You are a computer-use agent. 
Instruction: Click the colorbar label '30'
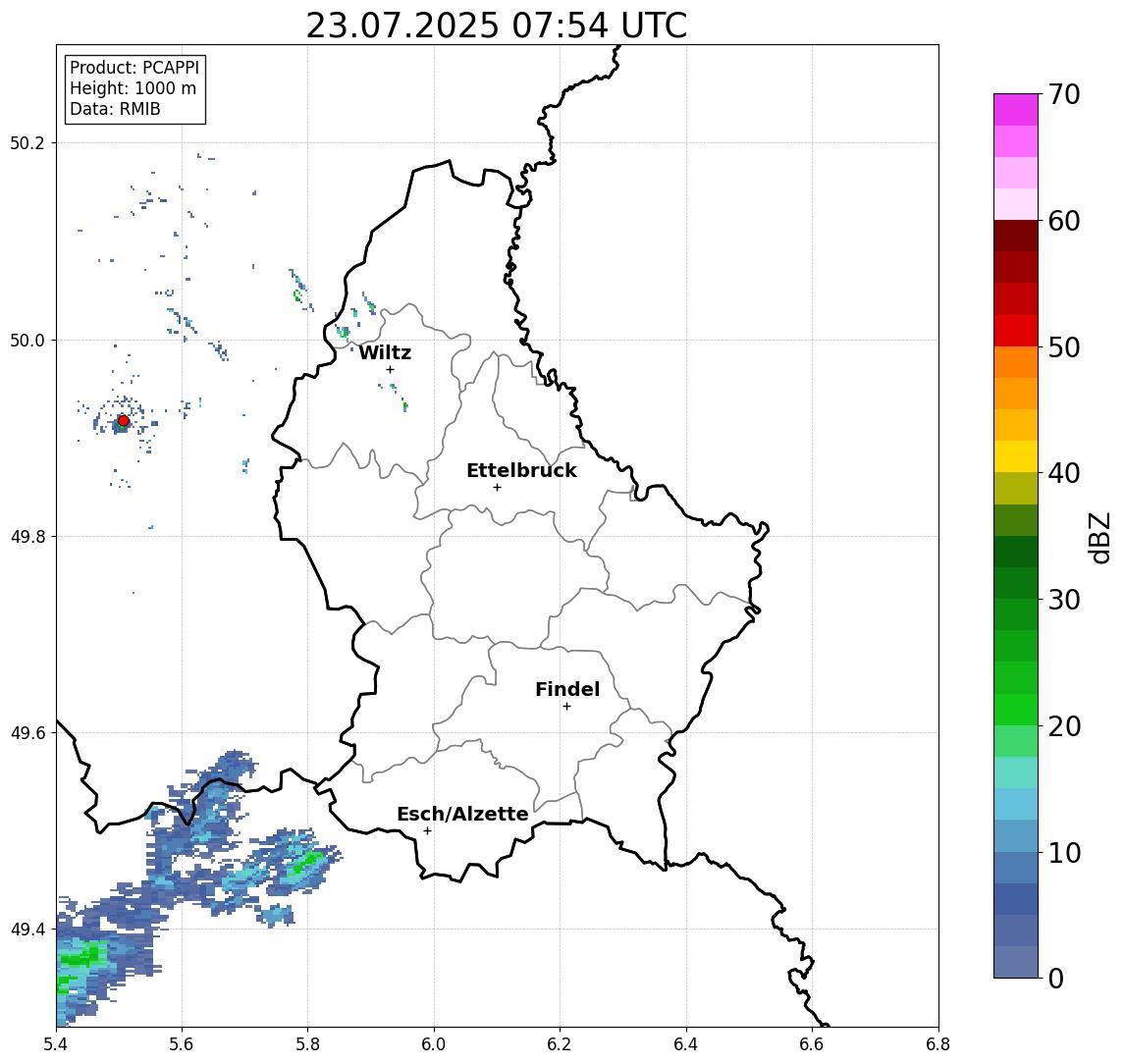tap(1064, 600)
